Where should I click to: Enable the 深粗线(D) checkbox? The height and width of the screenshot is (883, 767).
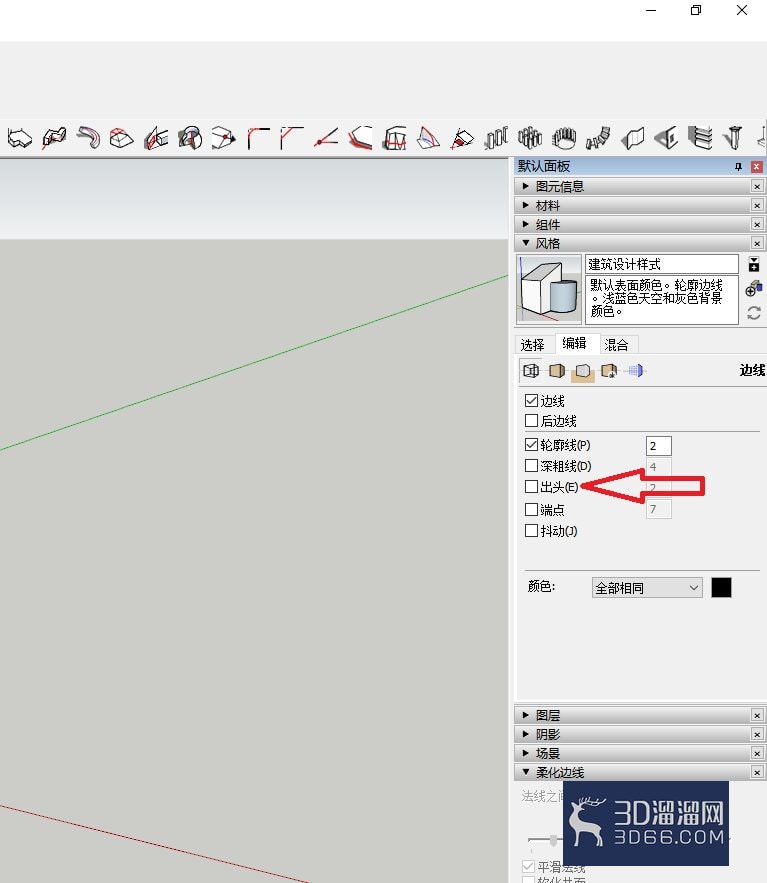531,466
